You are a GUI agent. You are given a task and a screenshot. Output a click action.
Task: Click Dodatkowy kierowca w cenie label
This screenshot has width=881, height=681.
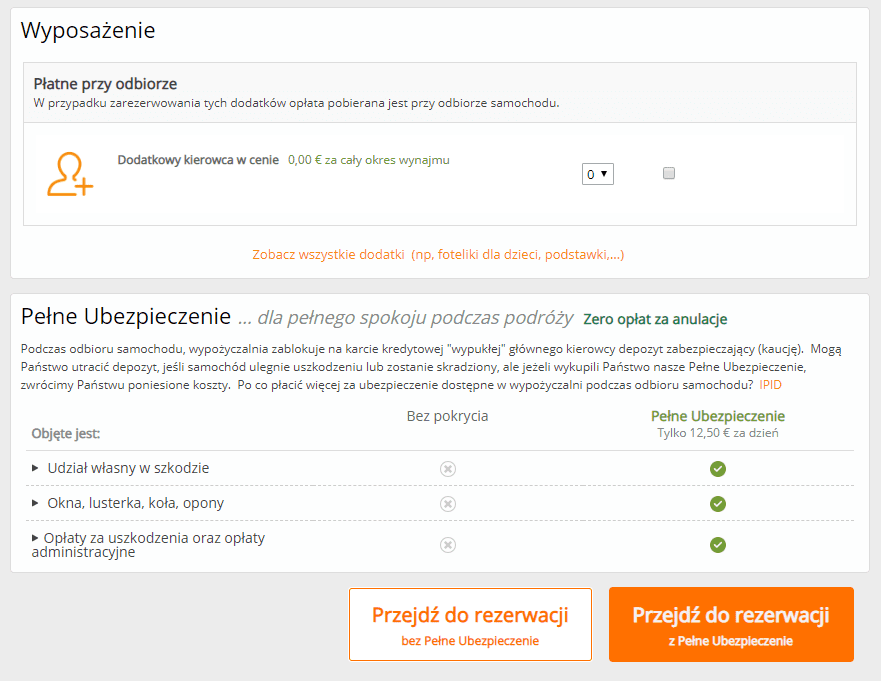coord(198,160)
